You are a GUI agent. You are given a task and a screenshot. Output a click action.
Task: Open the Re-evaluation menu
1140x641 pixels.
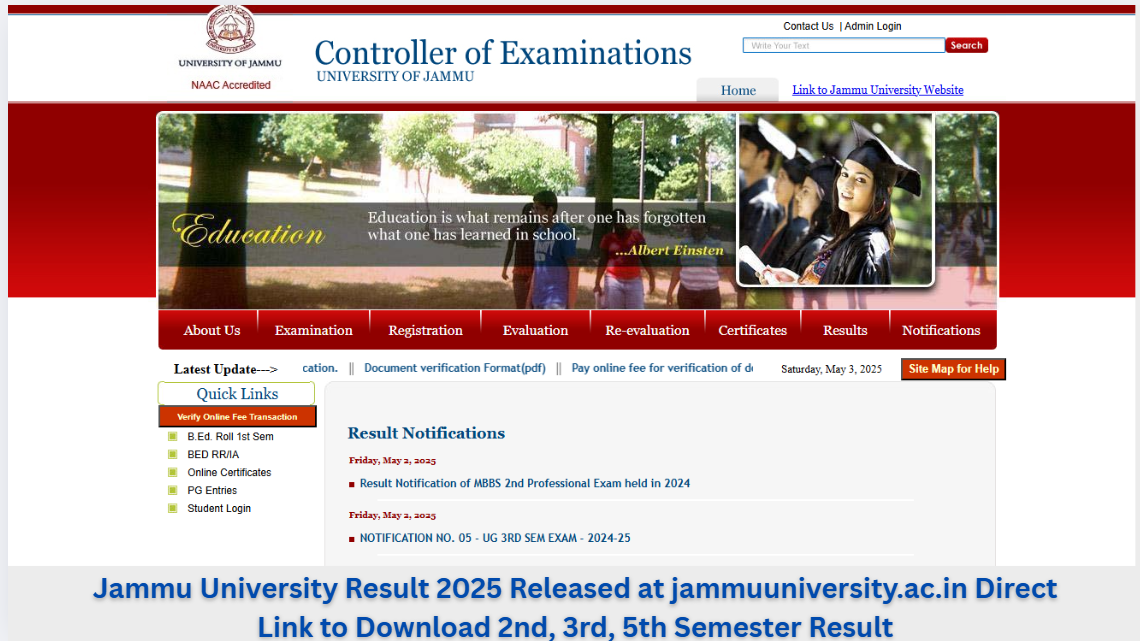(x=647, y=330)
